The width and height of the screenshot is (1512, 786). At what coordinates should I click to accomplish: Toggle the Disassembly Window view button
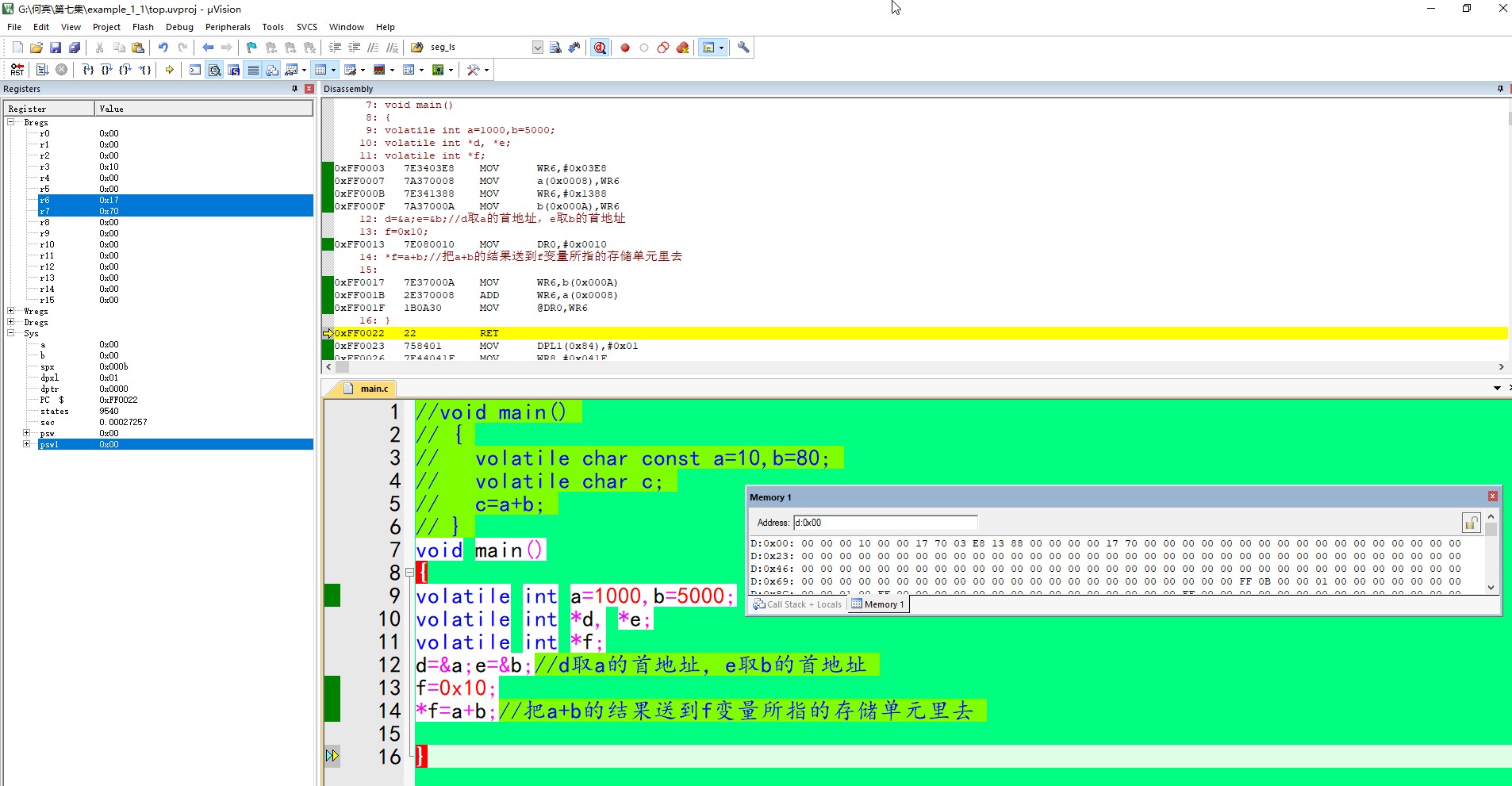pyautogui.click(x=214, y=70)
